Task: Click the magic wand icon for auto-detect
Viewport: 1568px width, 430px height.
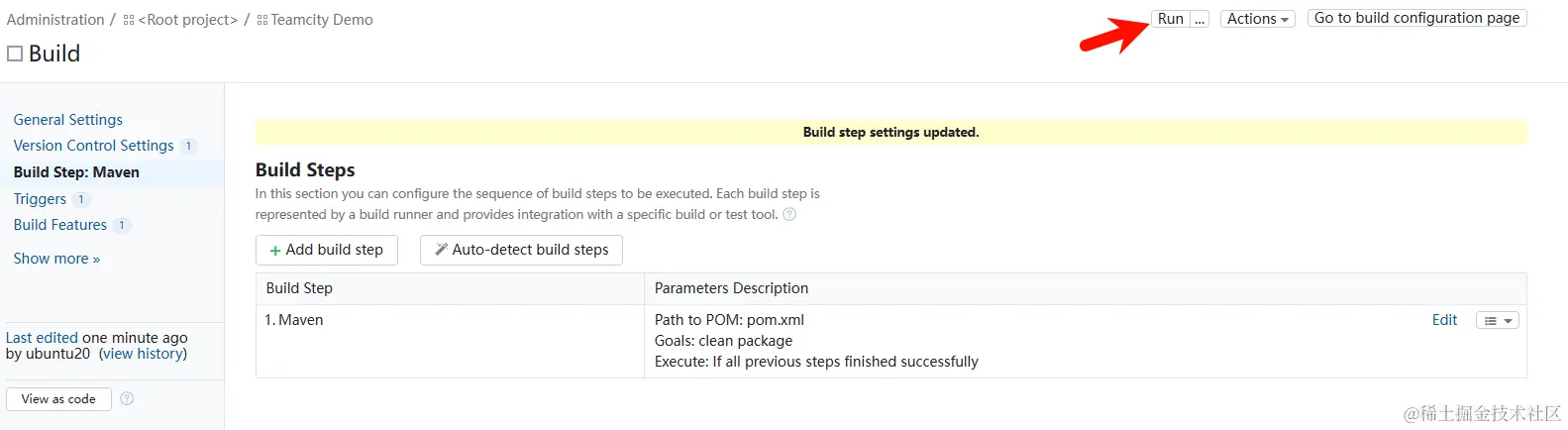Action: pyautogui.click(x=442, y=250)
